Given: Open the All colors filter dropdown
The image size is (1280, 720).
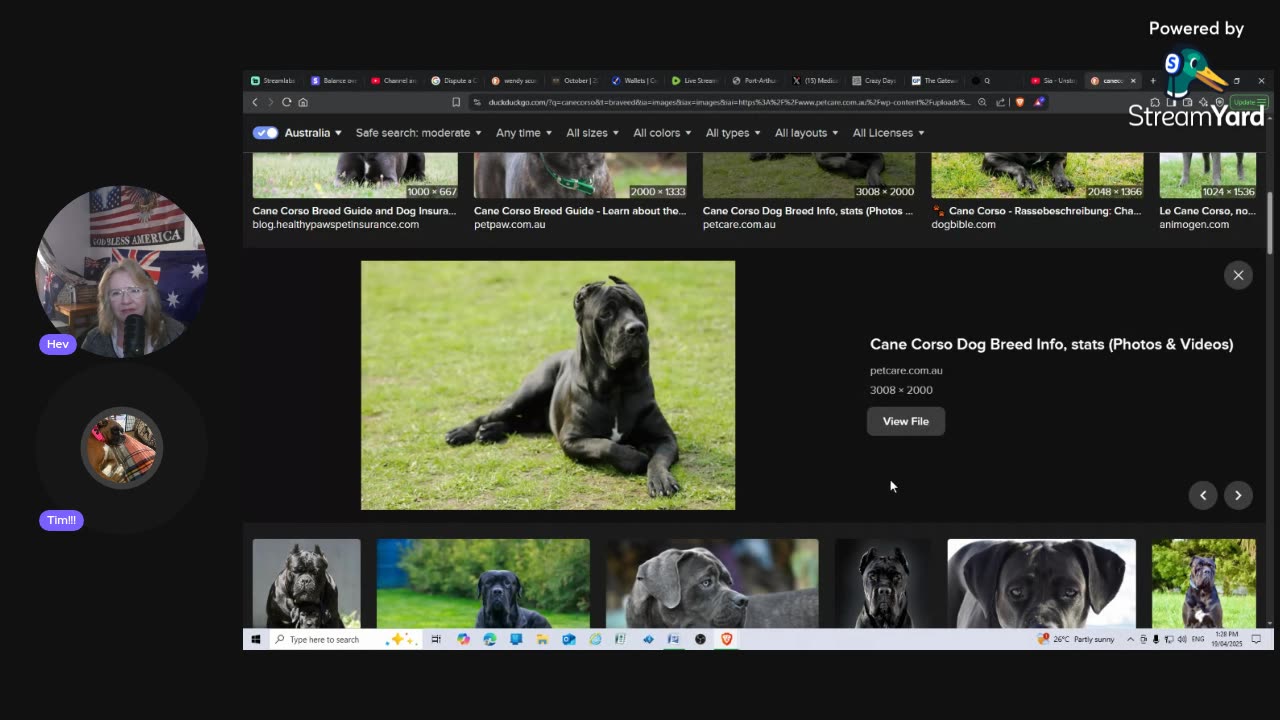Looking at the screenshot, I should [662, 133].
